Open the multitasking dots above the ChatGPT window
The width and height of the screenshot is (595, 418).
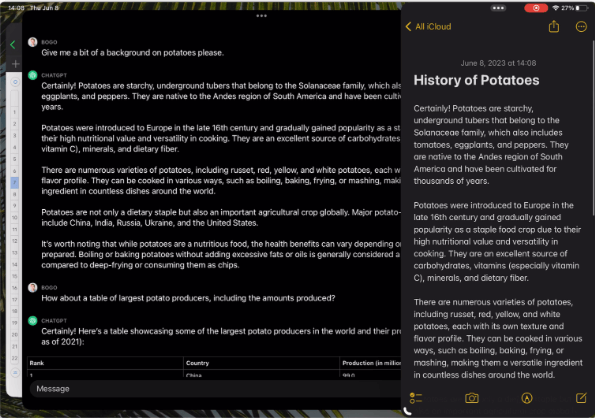[x=261, y=16]
